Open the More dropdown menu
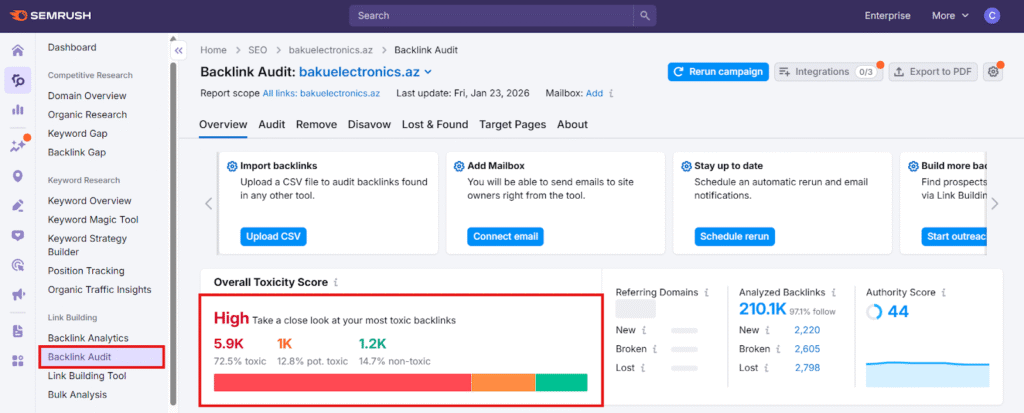The height and width of the screenshot is (413, 1024). coord(950,16)
